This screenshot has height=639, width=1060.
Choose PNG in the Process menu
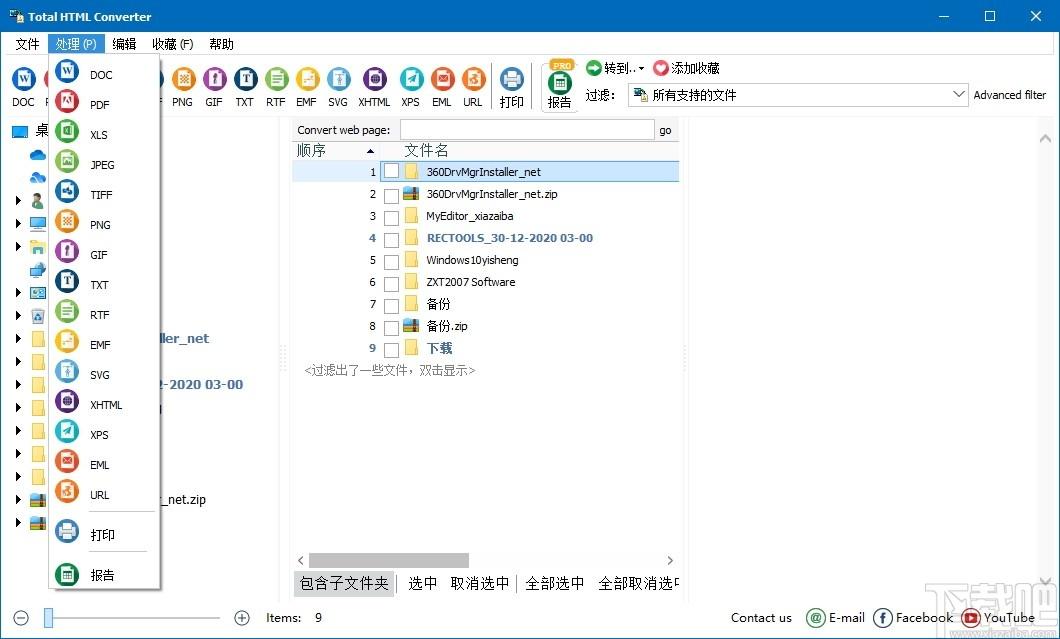[104, 224]
